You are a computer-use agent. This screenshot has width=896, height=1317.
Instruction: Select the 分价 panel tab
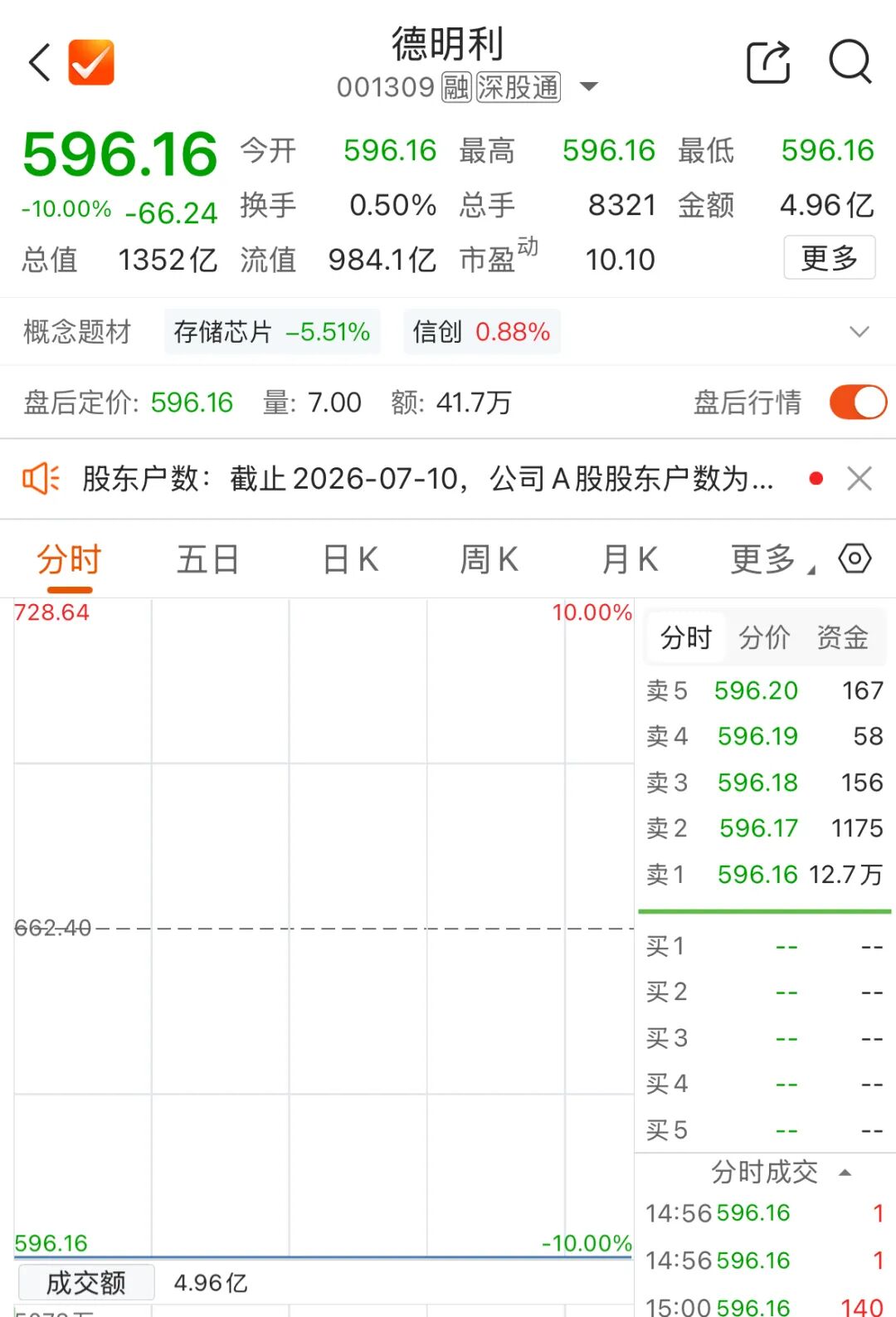point(764,637)
